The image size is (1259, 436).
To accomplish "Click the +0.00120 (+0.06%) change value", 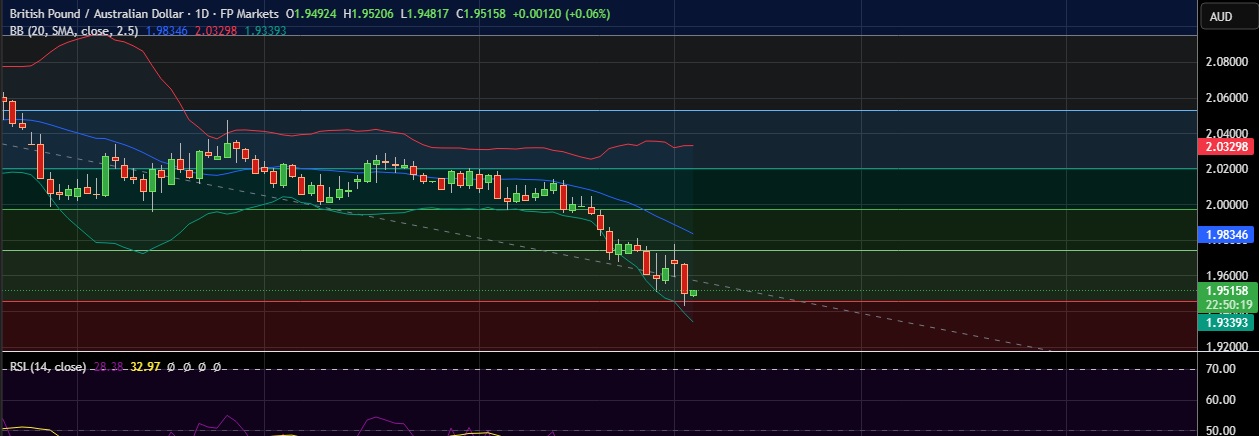I will click(561, 14).
